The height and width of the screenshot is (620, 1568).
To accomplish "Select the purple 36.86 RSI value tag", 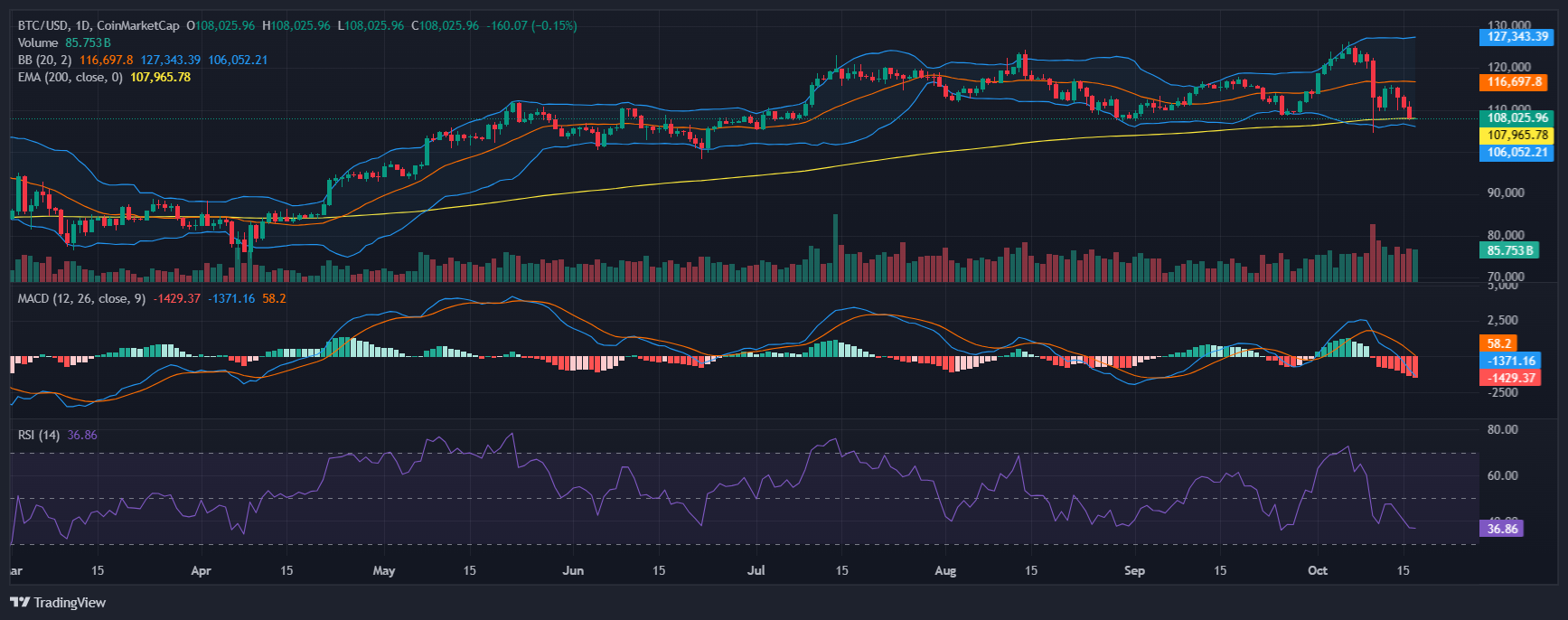I will point(1502,529).
